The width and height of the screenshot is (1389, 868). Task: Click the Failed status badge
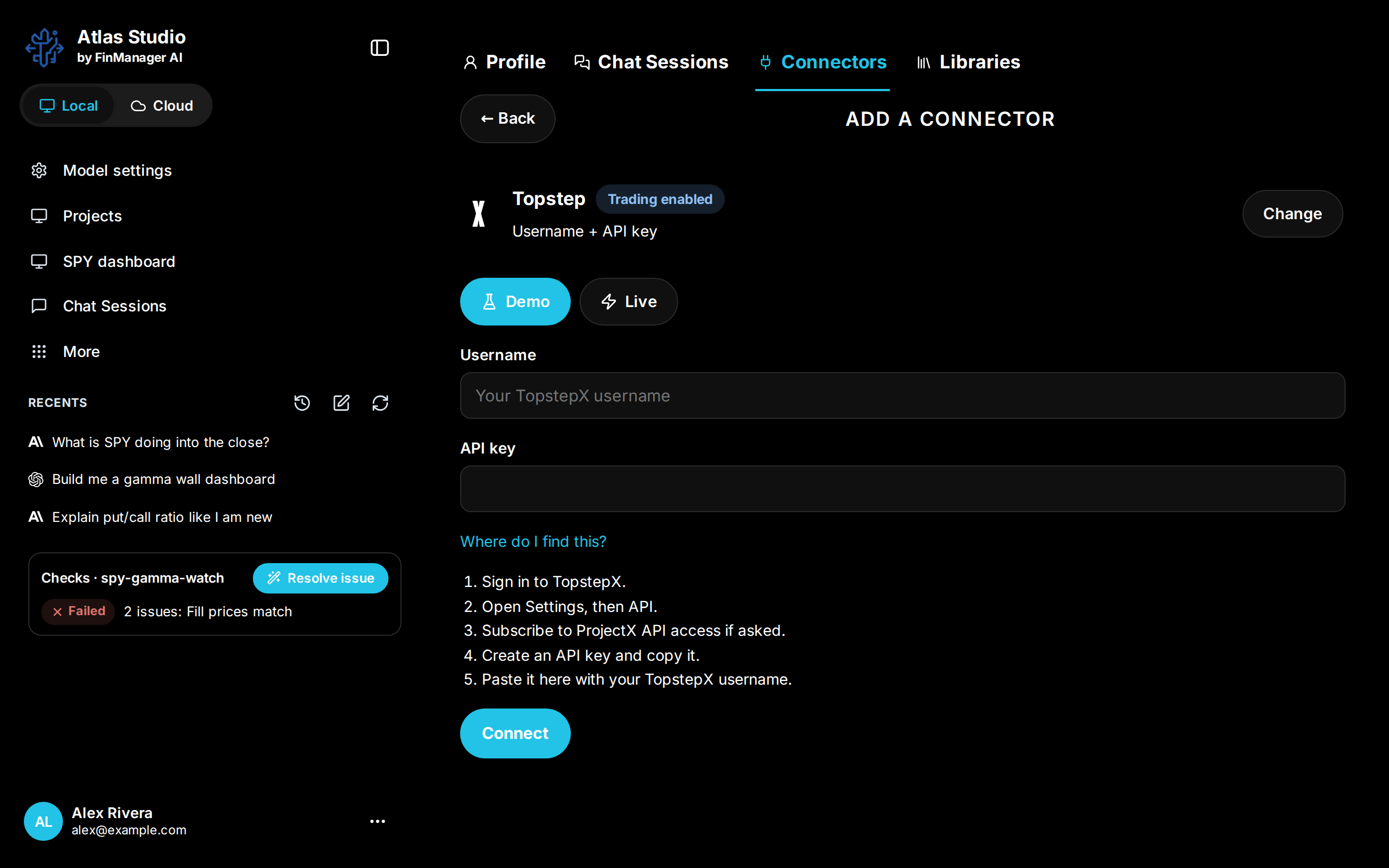(x=78, y=611)
